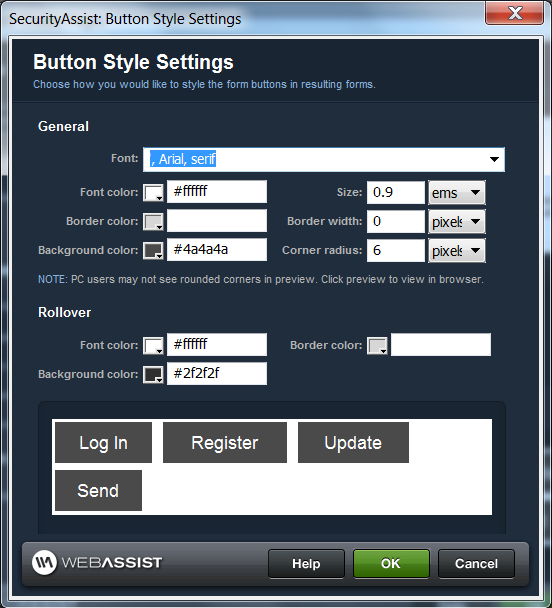
Task: Open General font color swatch picker
Action: click(153, 192)
